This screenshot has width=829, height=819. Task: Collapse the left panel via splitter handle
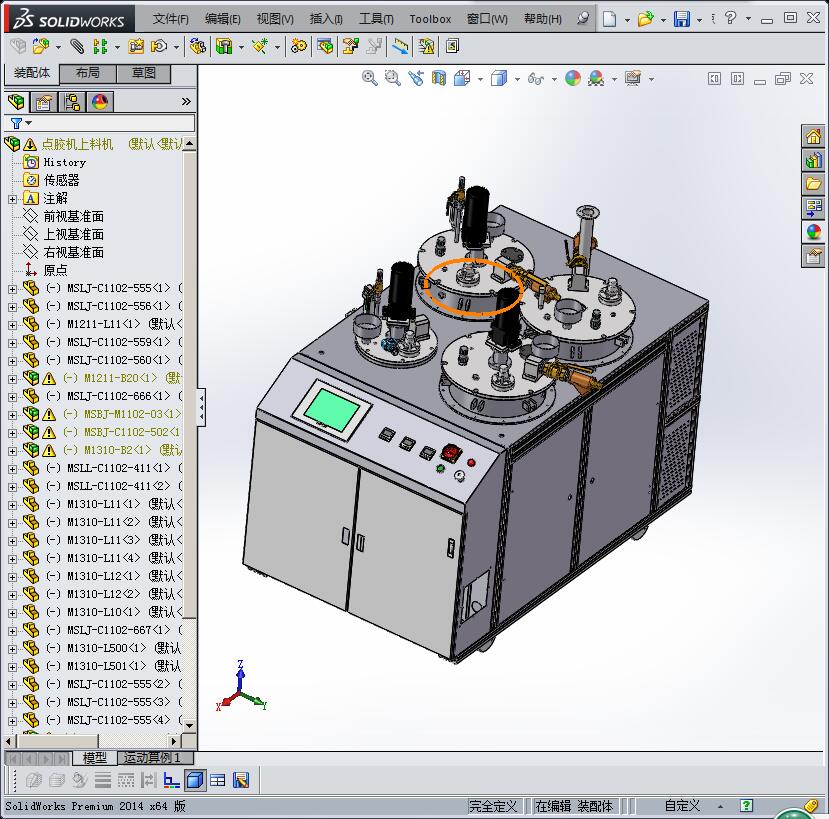(201, 407)
